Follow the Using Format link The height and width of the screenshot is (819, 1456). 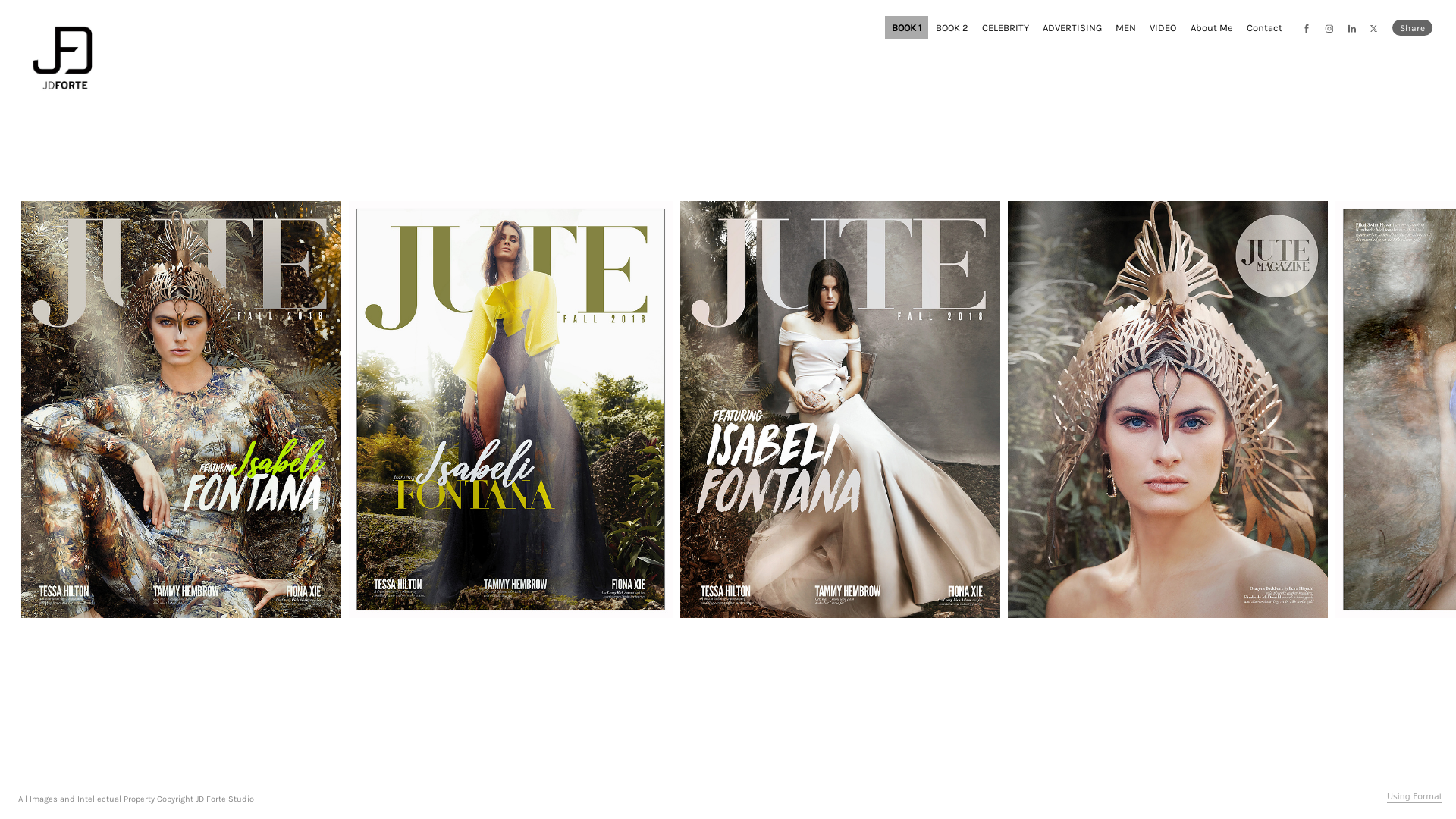click(x=1414, y=796)
